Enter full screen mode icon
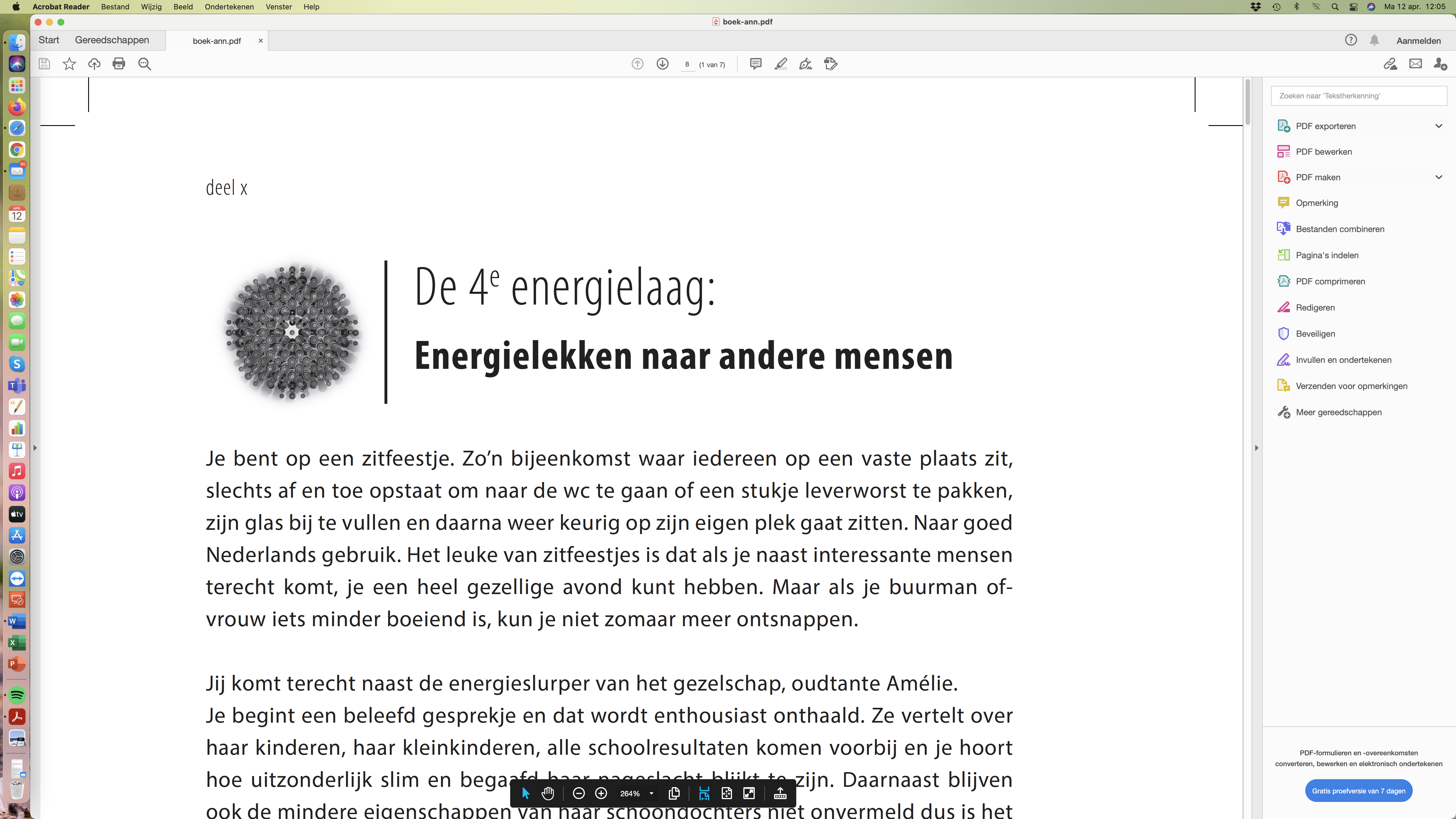The width and height of the screenshot is (1456, 819). pyautogui.click(x=749, y=794)
